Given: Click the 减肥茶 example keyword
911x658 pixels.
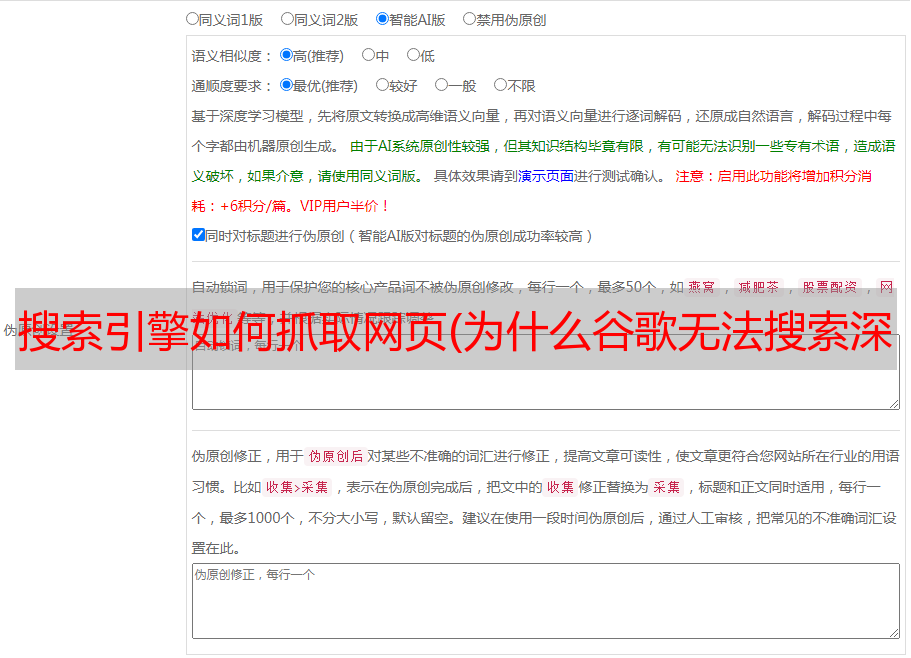Looking at the screenshot, I should point(759,287).
